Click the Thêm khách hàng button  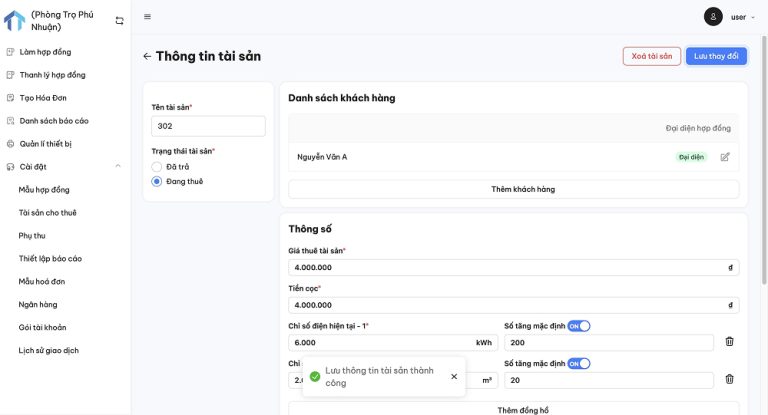[x=514, y=189]
